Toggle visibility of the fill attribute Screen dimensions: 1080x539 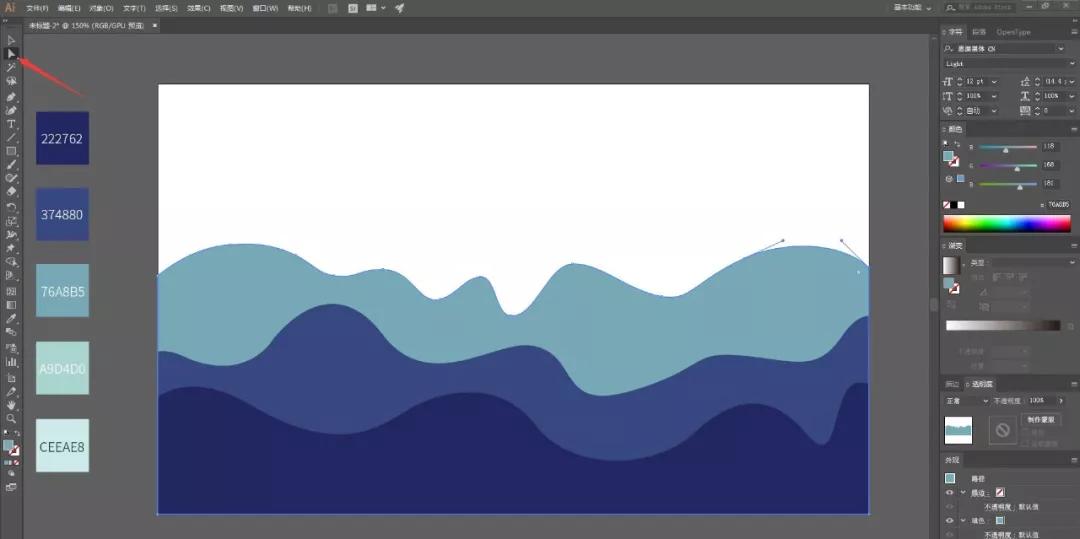point(949,520)
